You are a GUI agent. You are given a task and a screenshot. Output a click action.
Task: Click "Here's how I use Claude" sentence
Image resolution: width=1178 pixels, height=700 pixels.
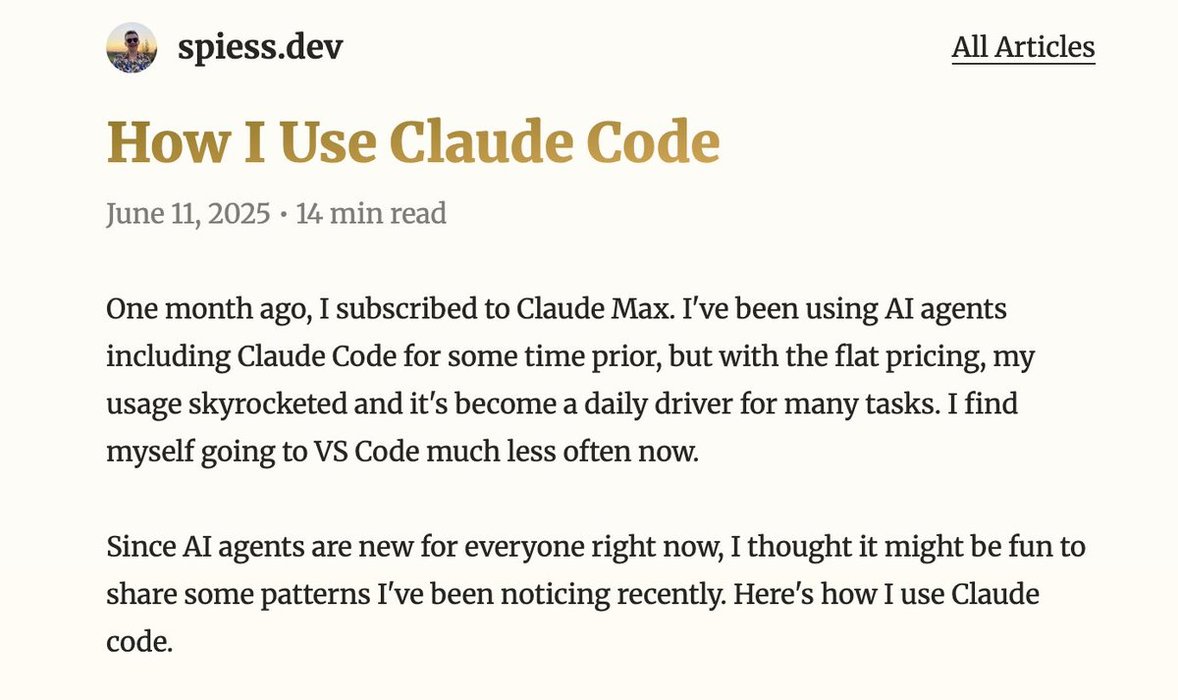(886, 594)
